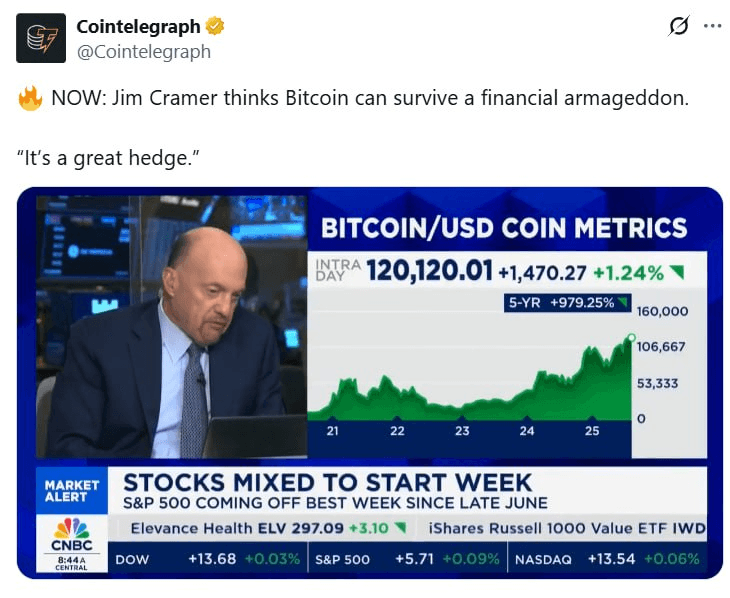730x598 pixels.
Task: Click the DOW index reading
Action: pyautogui.click(x=208, y=559)
